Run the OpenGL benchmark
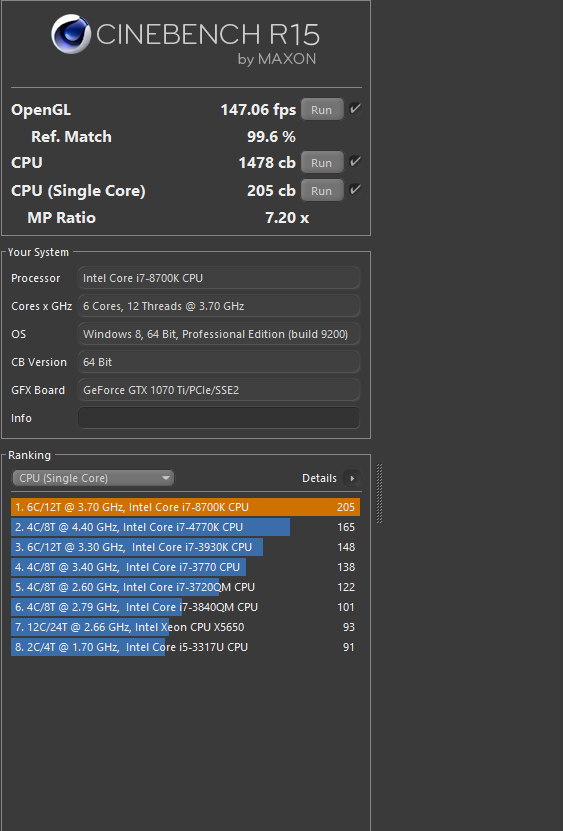 tap(322, 110)
